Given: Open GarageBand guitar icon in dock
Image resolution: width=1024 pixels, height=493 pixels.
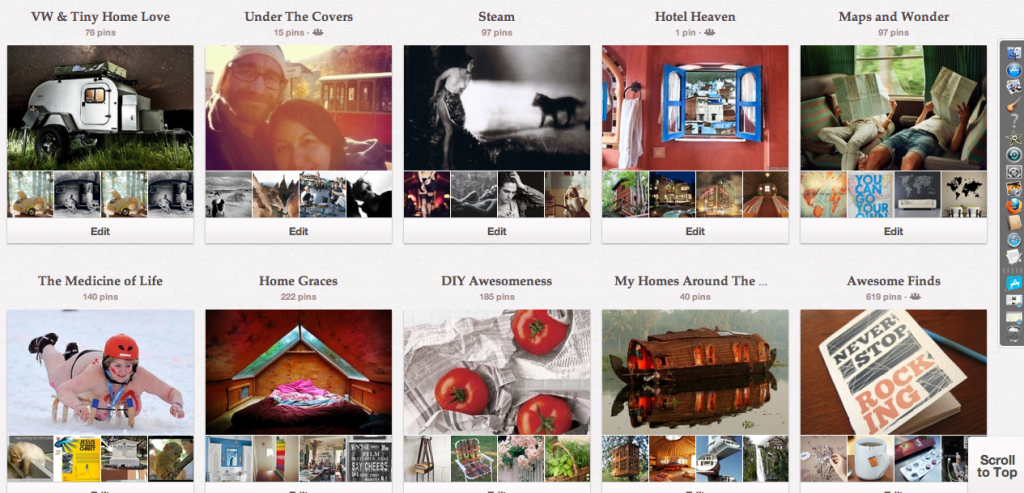Looking at the screenshot, I should (1014, 104).
